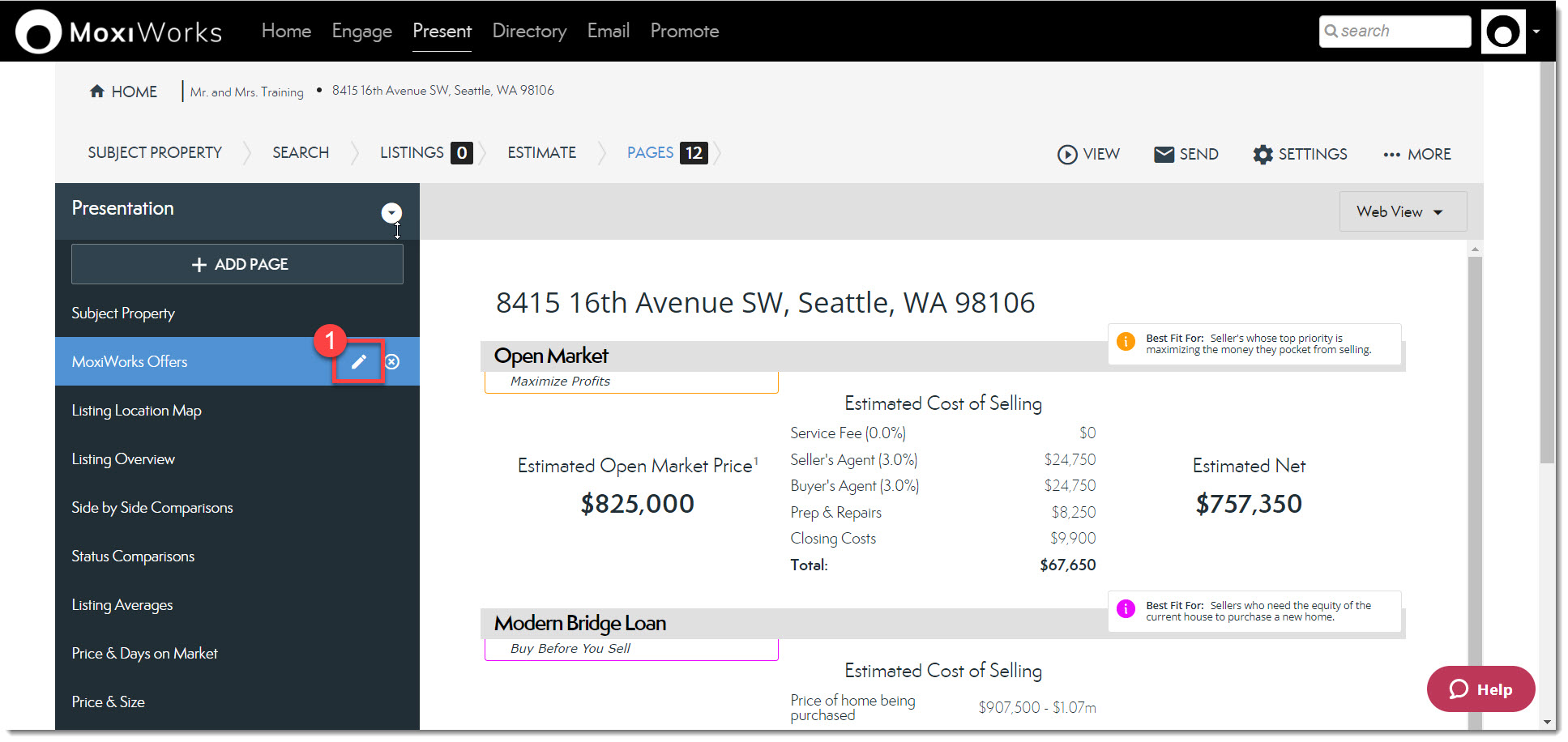Go to the Estimate step
The image size is (1568, 742).
tap(541, 152)
